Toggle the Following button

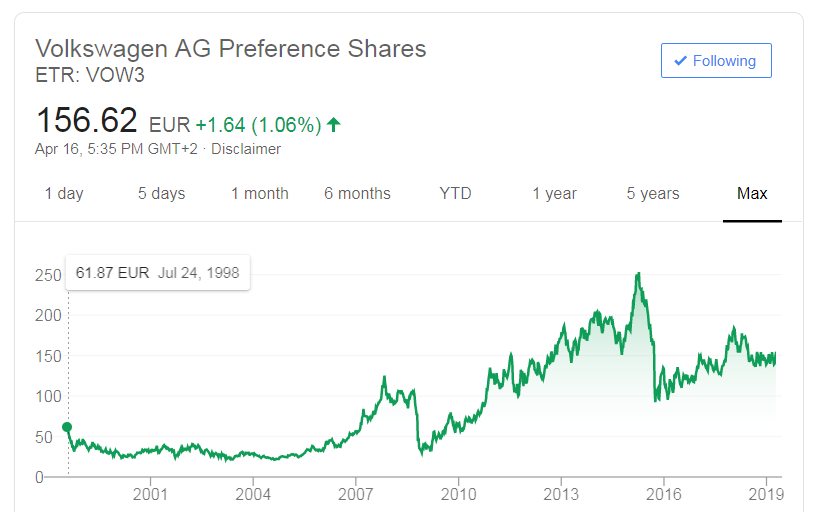coord(716,61)
